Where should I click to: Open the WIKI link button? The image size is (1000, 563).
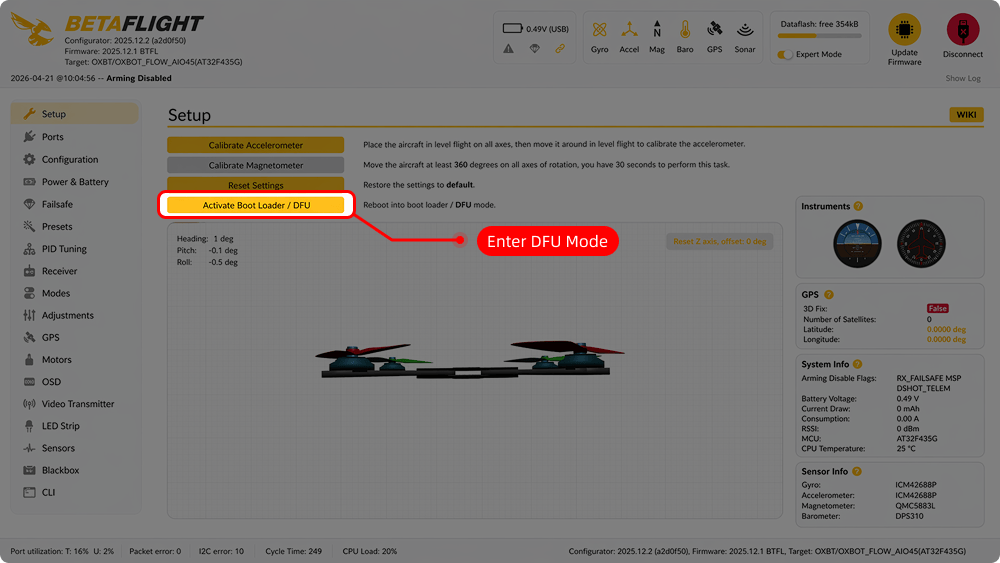click(966, 115)
